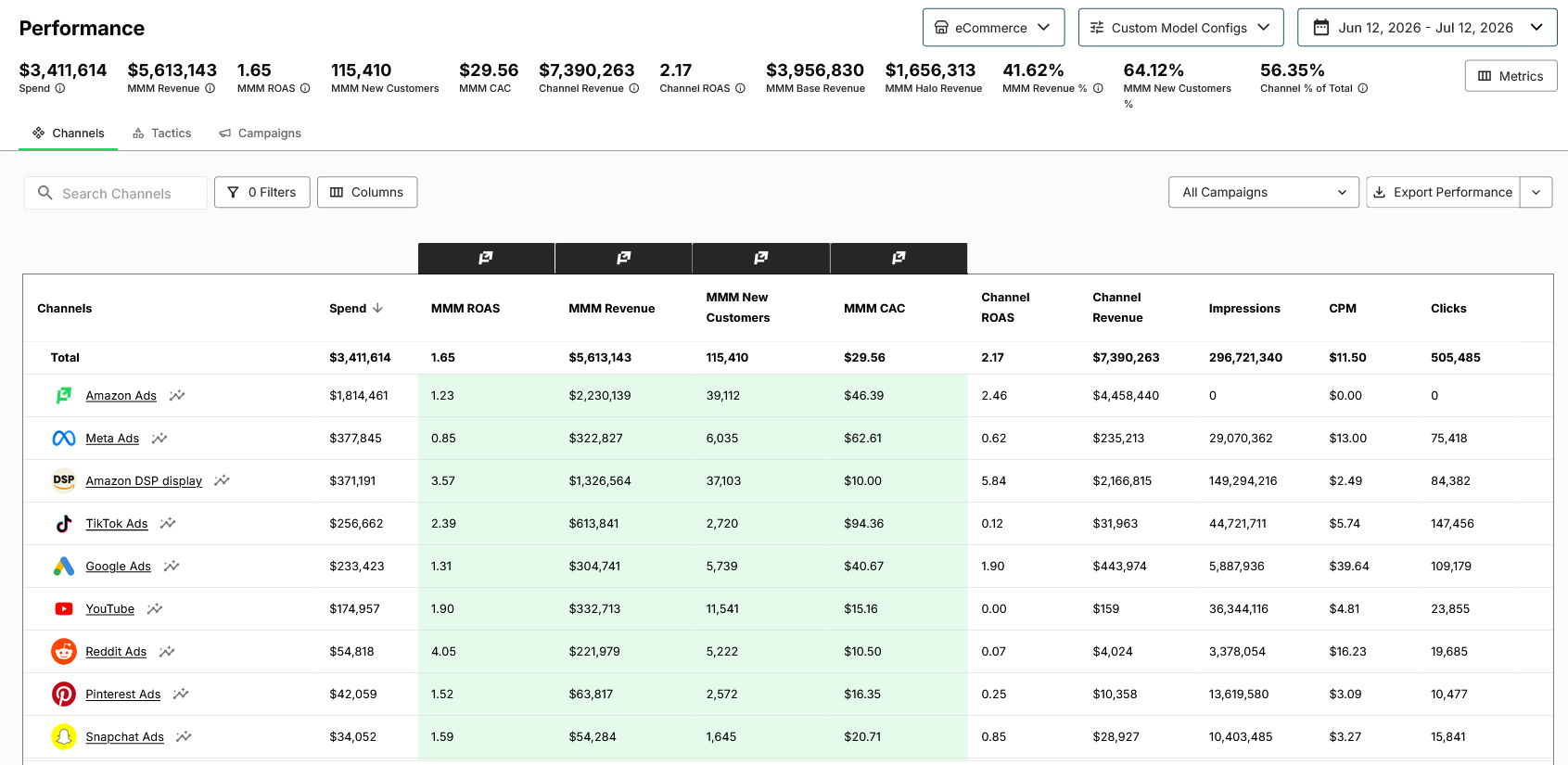The height and width of the screenshot is (765, 1568).
Task: Click the info icon next to Channel Revenue summary
Action: coord(634,89)
